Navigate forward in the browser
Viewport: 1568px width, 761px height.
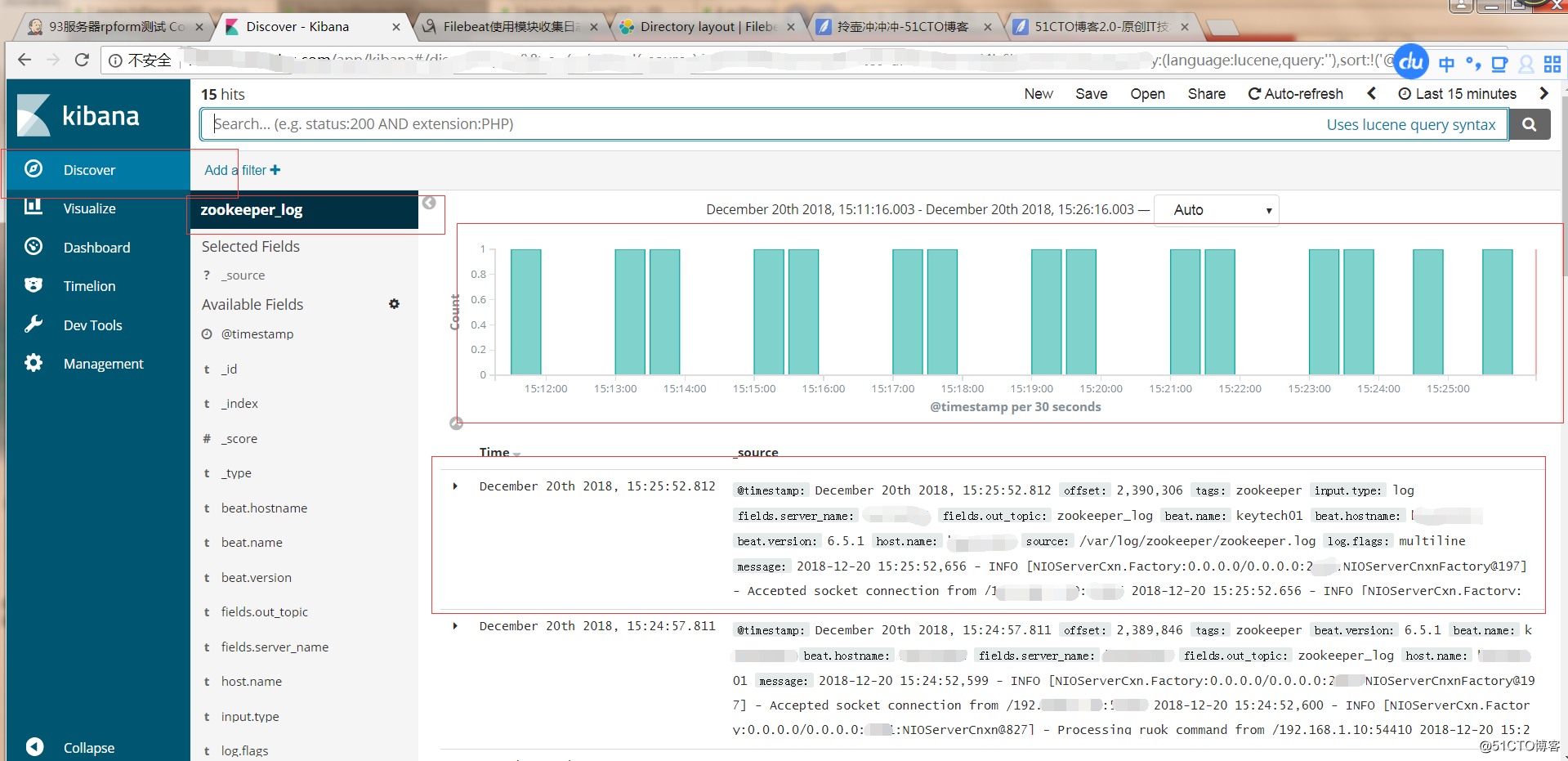pos(53,60)
